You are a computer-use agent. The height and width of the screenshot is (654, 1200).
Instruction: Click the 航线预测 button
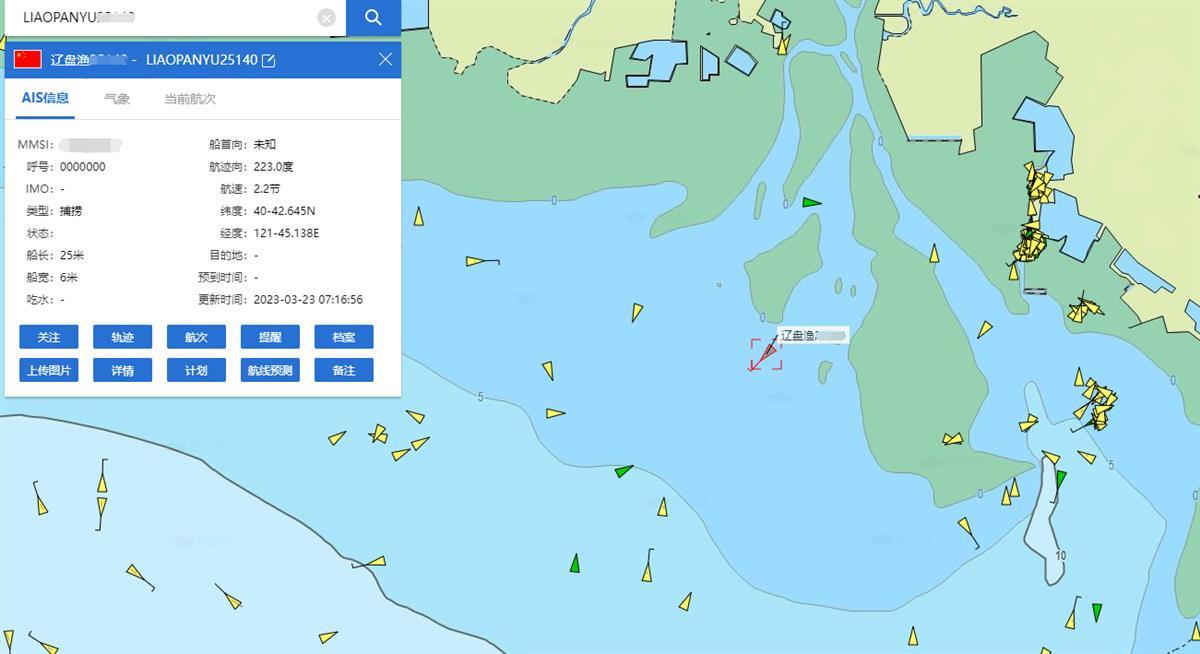pos(270,370)
